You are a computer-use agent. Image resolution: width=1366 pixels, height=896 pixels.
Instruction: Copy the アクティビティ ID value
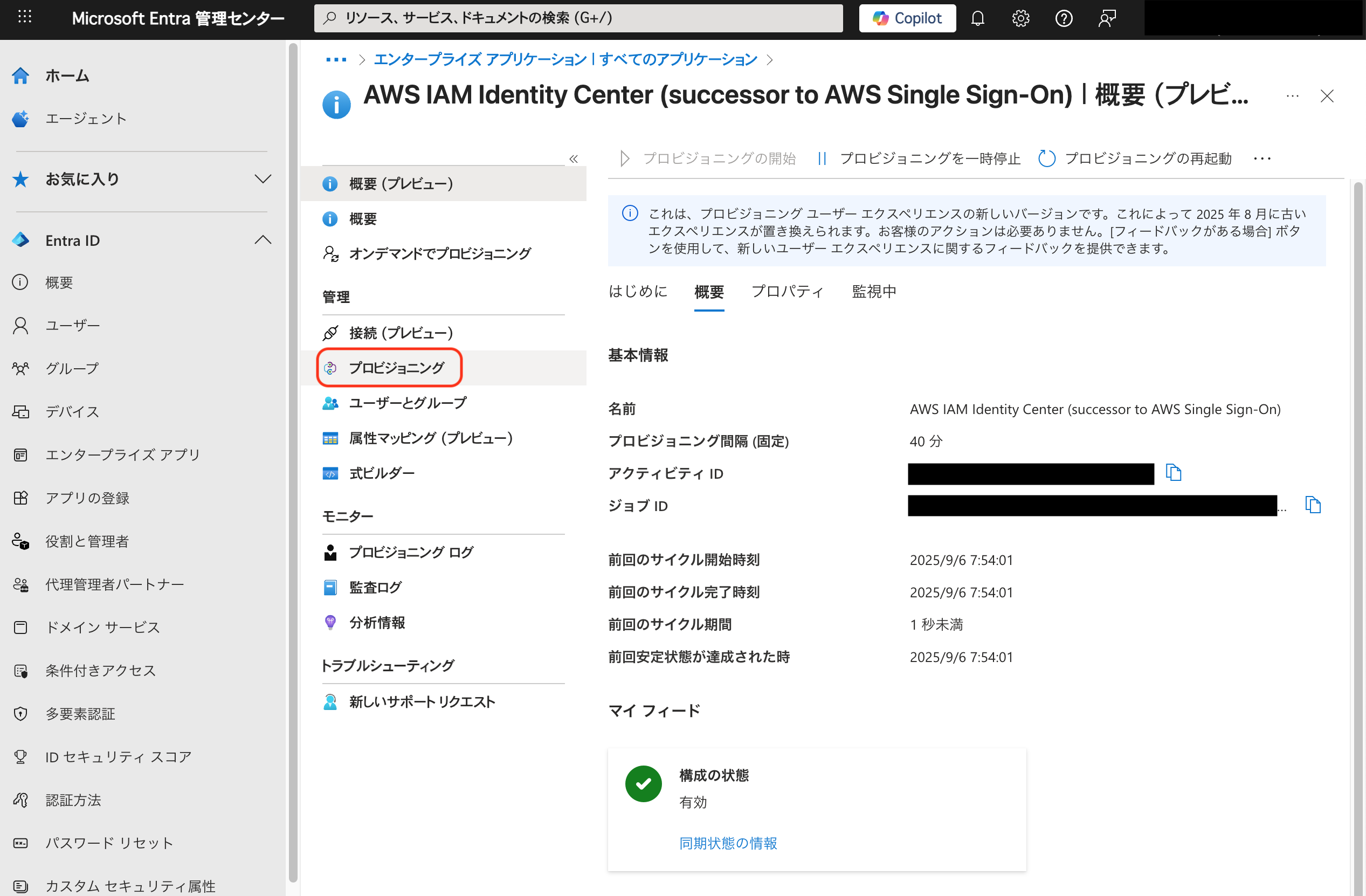tap(1173, 473)
